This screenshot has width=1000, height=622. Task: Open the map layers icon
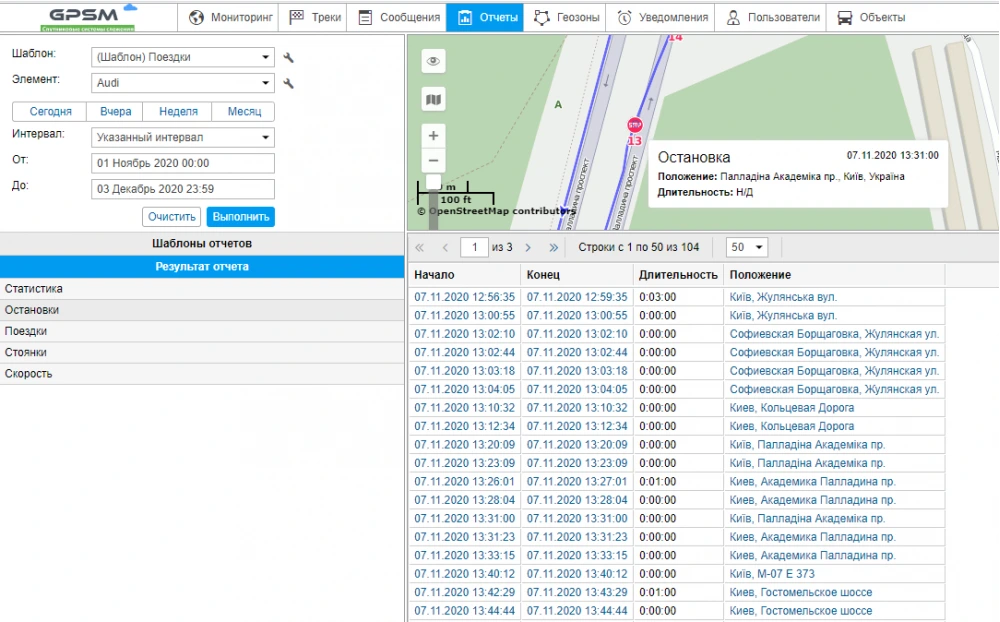(433, 99)
